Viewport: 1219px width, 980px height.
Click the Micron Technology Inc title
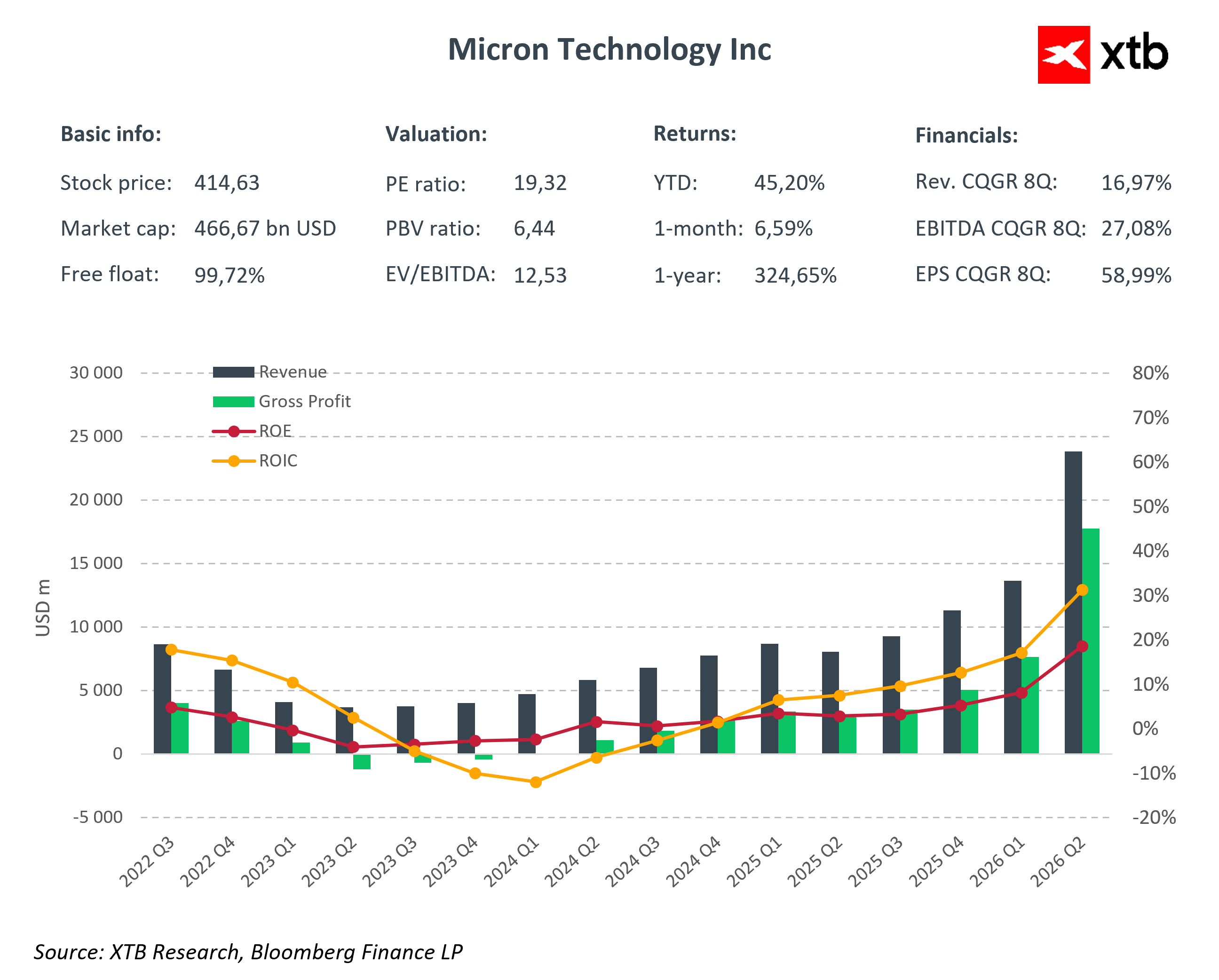pos(609,50)
